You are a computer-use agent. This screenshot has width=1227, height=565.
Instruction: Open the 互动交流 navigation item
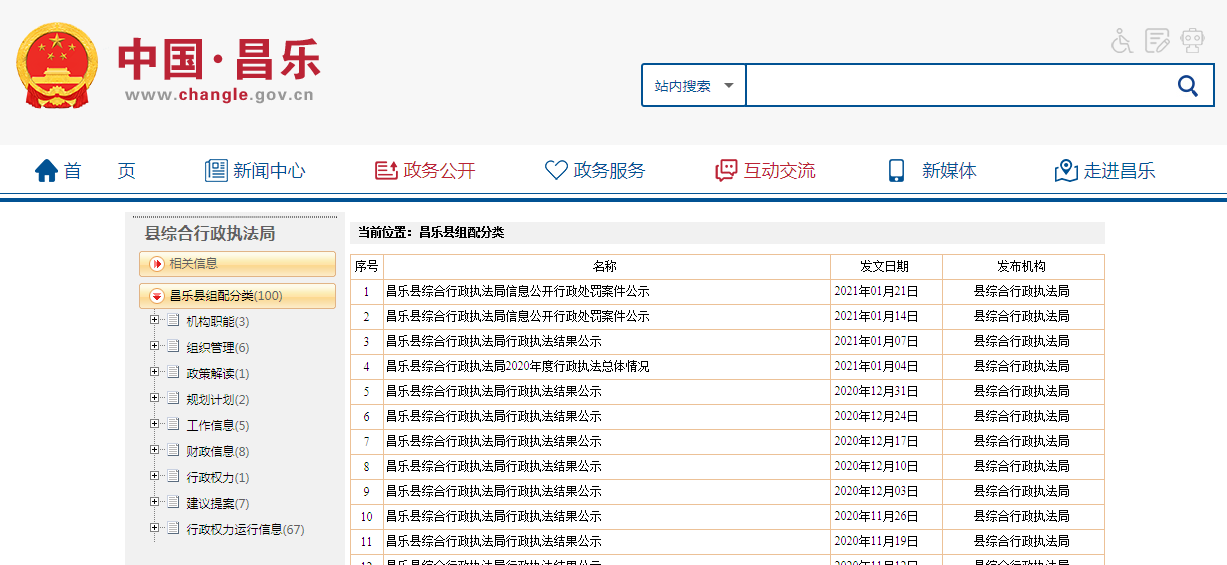point(765,171)
